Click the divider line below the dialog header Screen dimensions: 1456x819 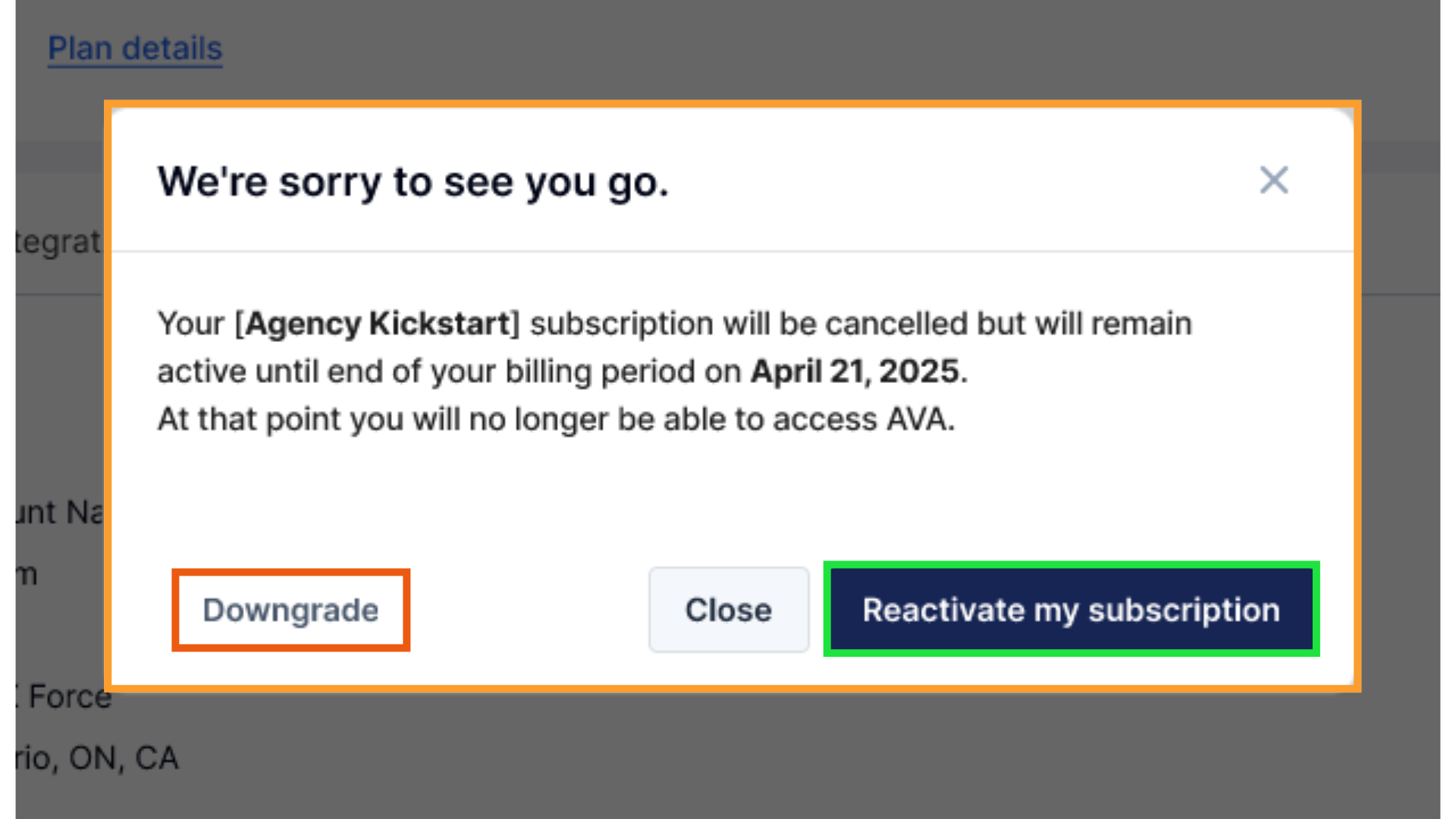[x=728, y=250]
